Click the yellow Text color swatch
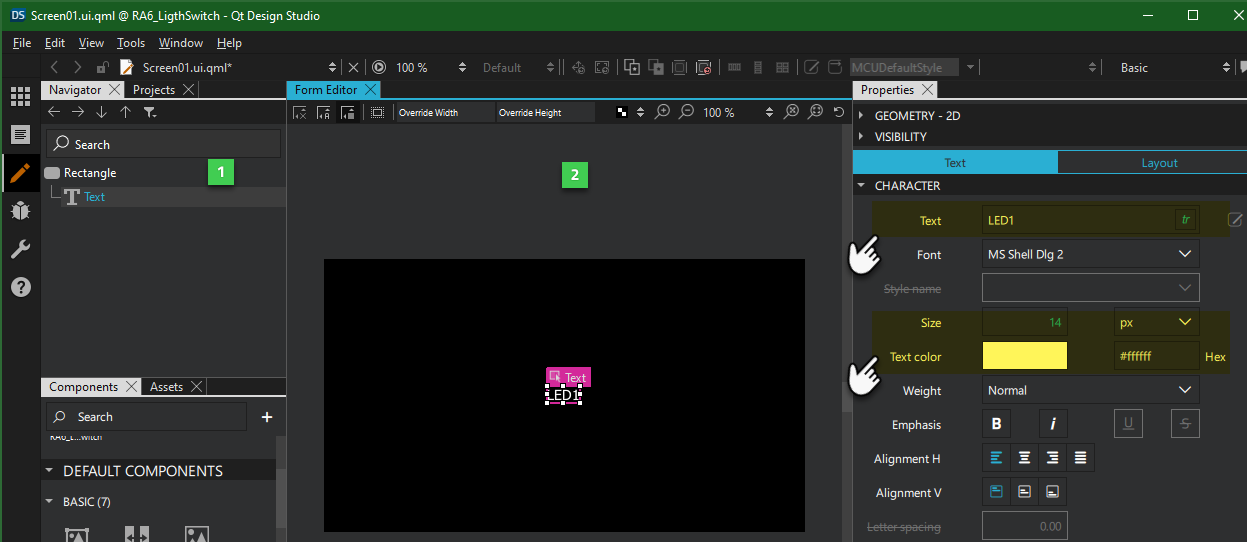Viewport: 1247px width, 542px height. (x=1024, y=357)
